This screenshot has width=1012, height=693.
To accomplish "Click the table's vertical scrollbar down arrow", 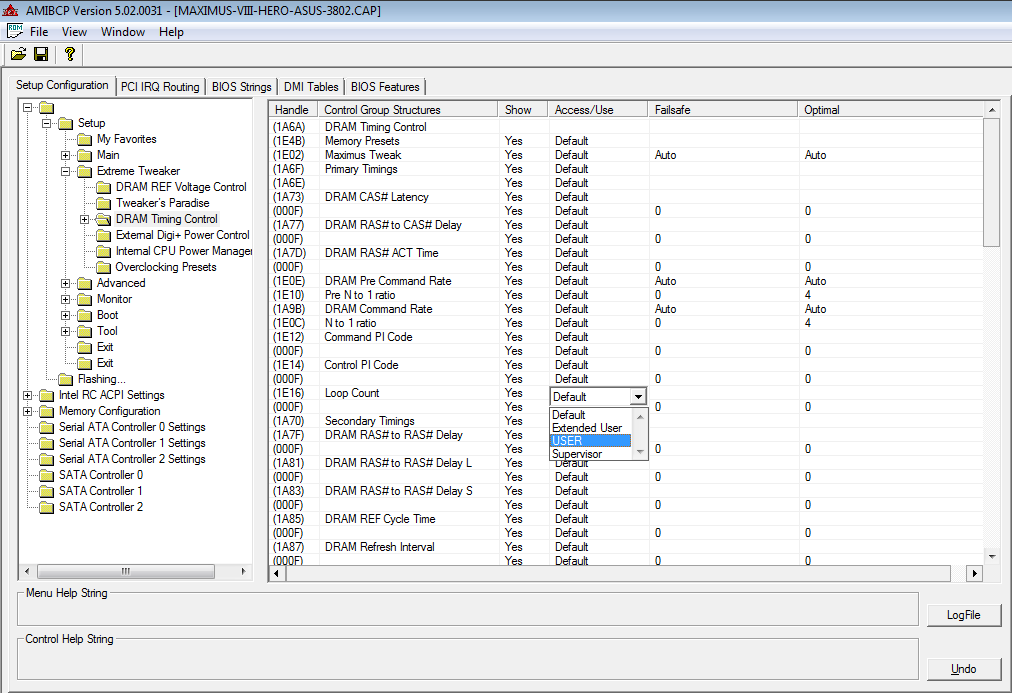I will 991,556.
